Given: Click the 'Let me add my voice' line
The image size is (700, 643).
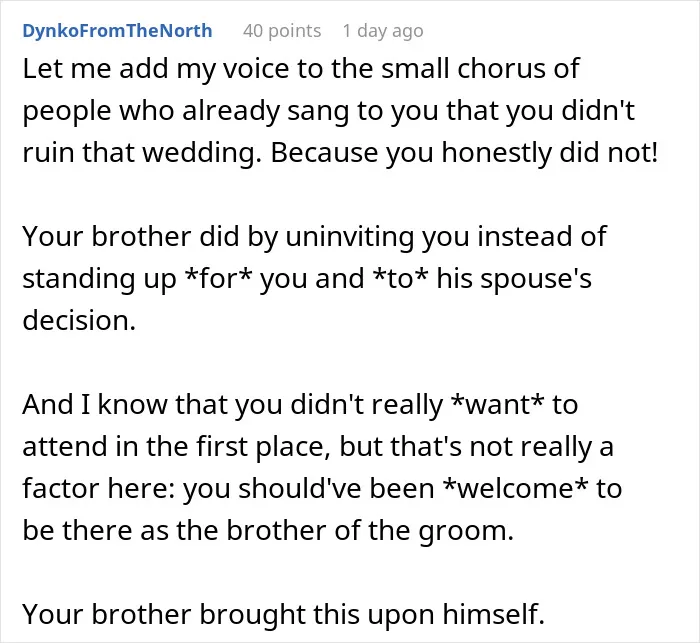Looking at the screenshot, I should click(x=301, y=70).
